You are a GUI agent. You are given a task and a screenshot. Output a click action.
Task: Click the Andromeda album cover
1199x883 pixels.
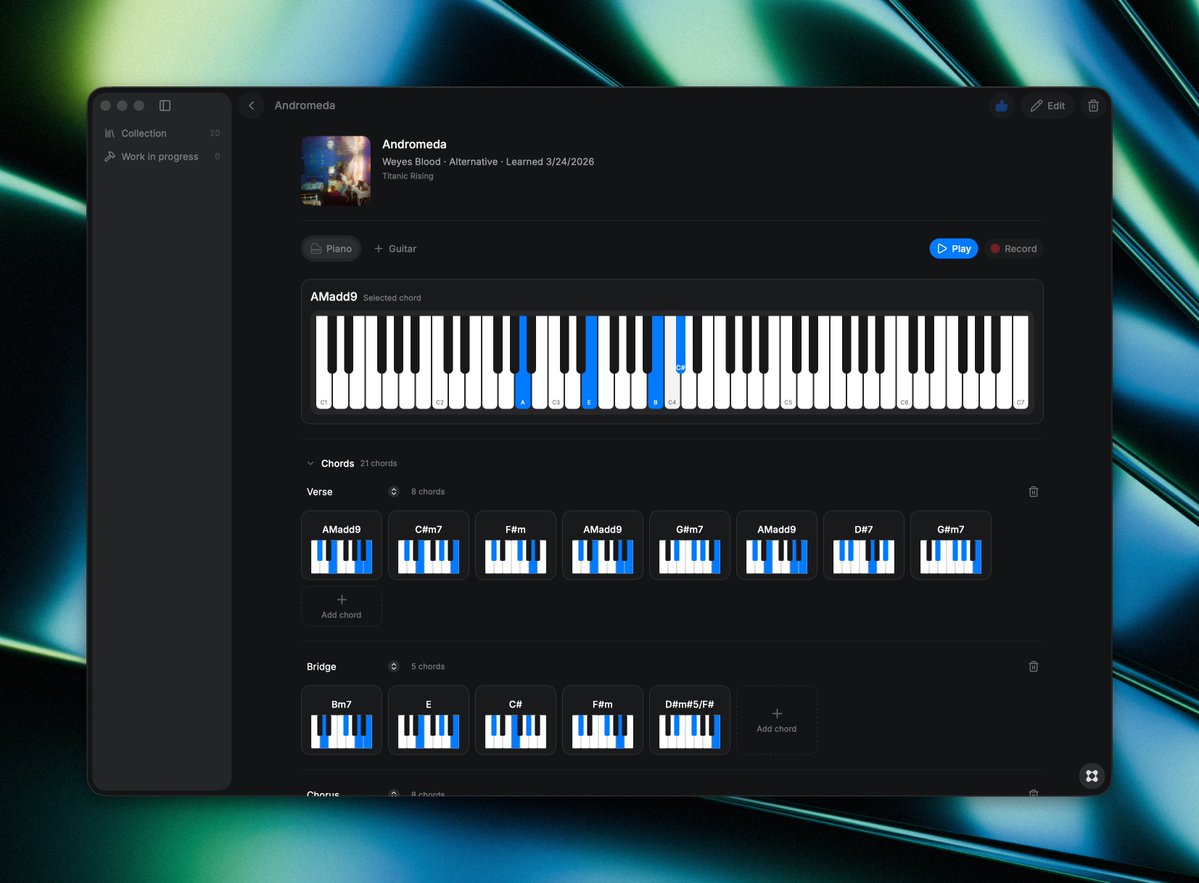[336, 171]
